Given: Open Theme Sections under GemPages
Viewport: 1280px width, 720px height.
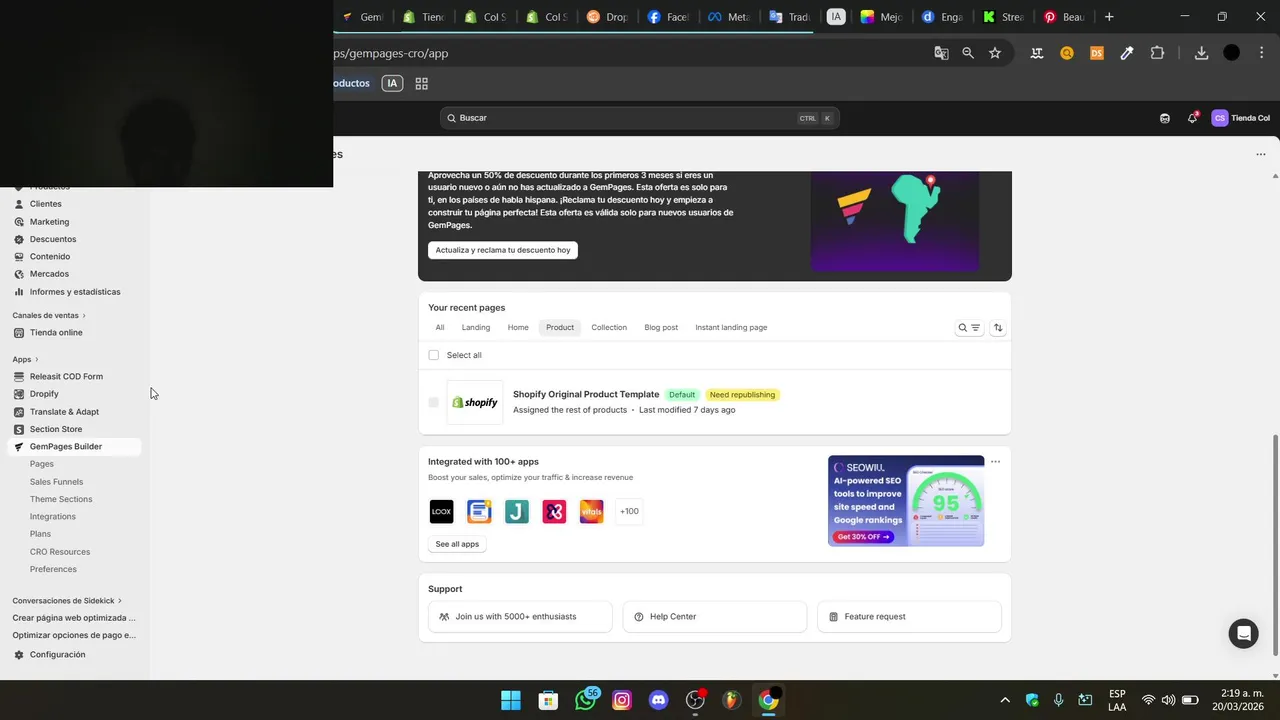Looking at the screenshot, I should [61, 499].
